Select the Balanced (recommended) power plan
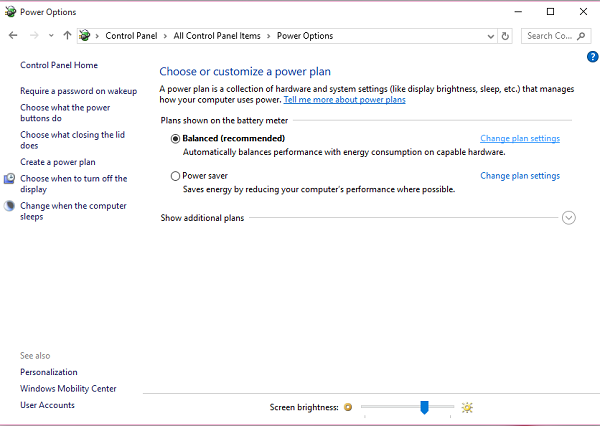 [176, 138]
